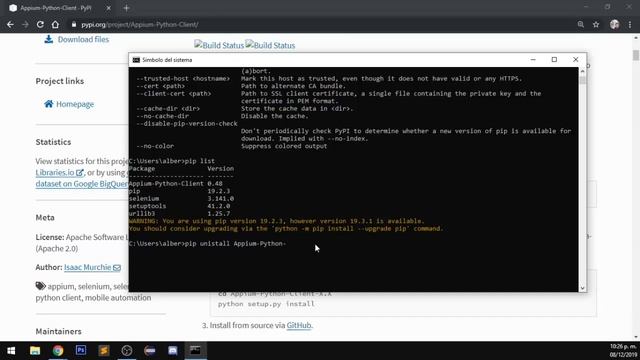Viewport: 640px width, 360px height.
Task: Click the second Build Status badge
Action: (270, 45)
